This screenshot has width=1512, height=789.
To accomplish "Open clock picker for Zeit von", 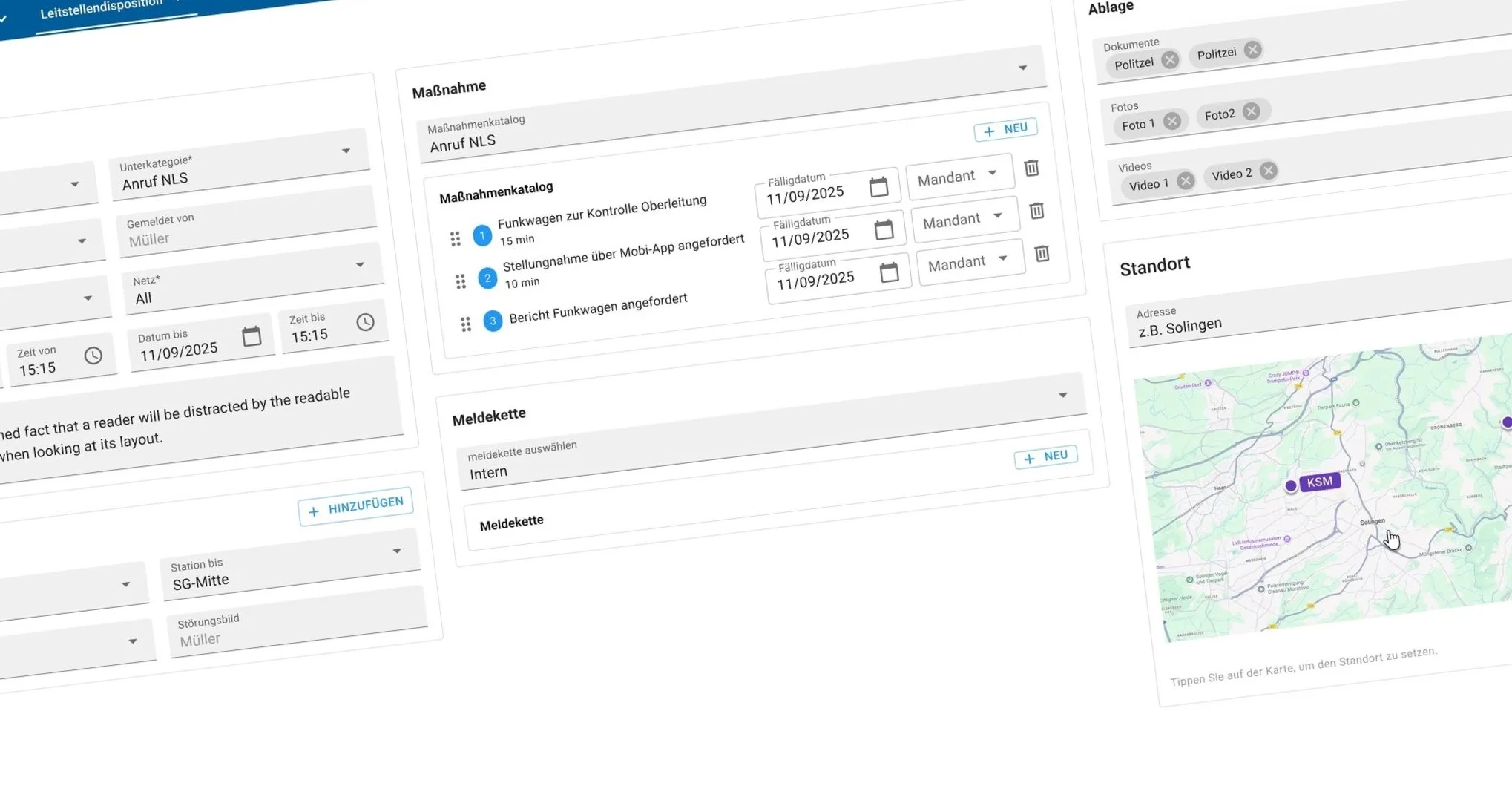I will [x=93, y=356].
